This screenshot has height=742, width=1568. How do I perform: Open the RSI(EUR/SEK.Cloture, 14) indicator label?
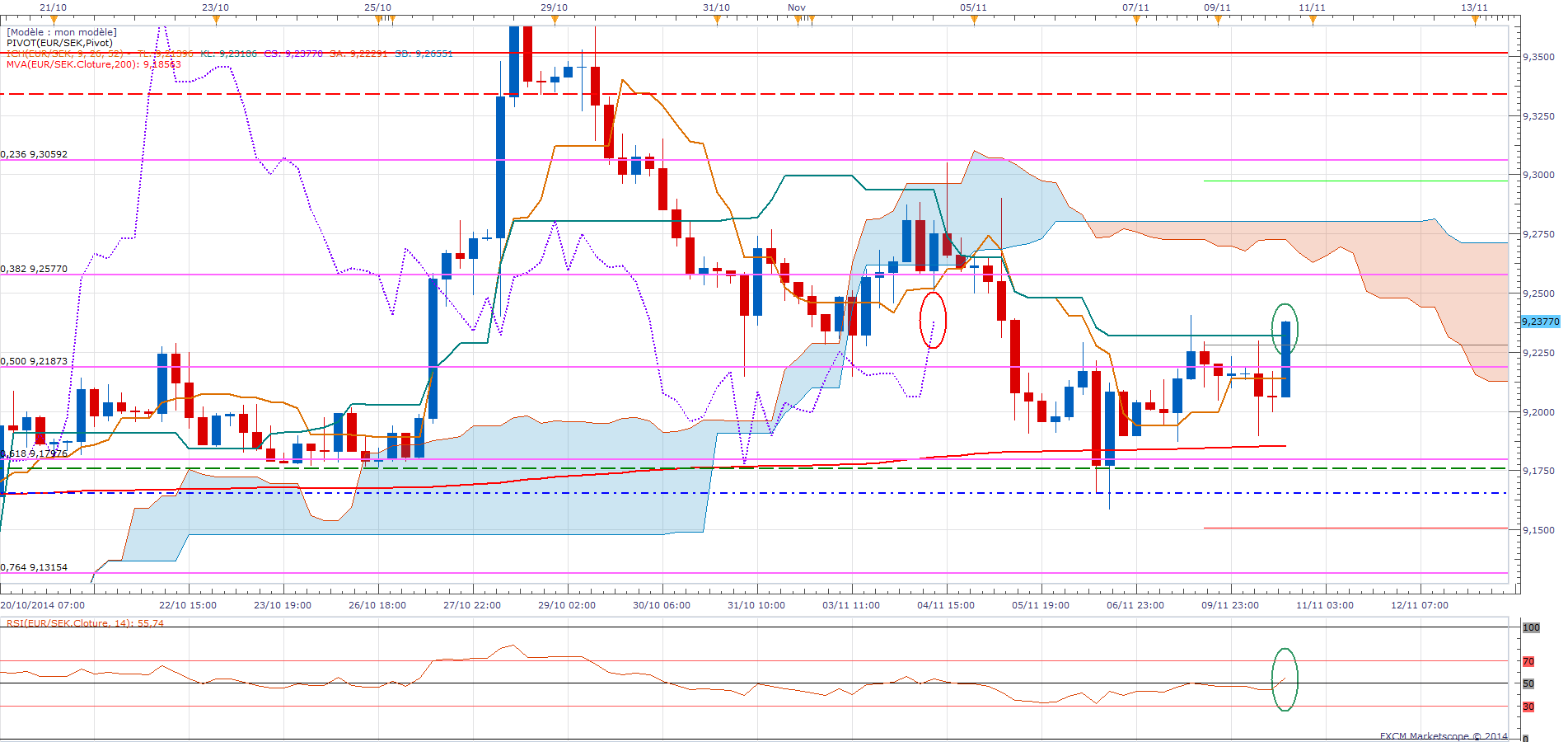[x=85, y=623]
